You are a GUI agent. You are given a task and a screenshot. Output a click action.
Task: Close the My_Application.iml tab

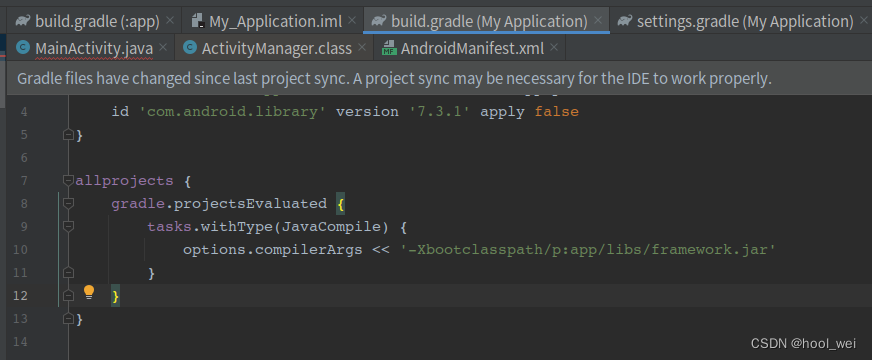pos(351,21)
